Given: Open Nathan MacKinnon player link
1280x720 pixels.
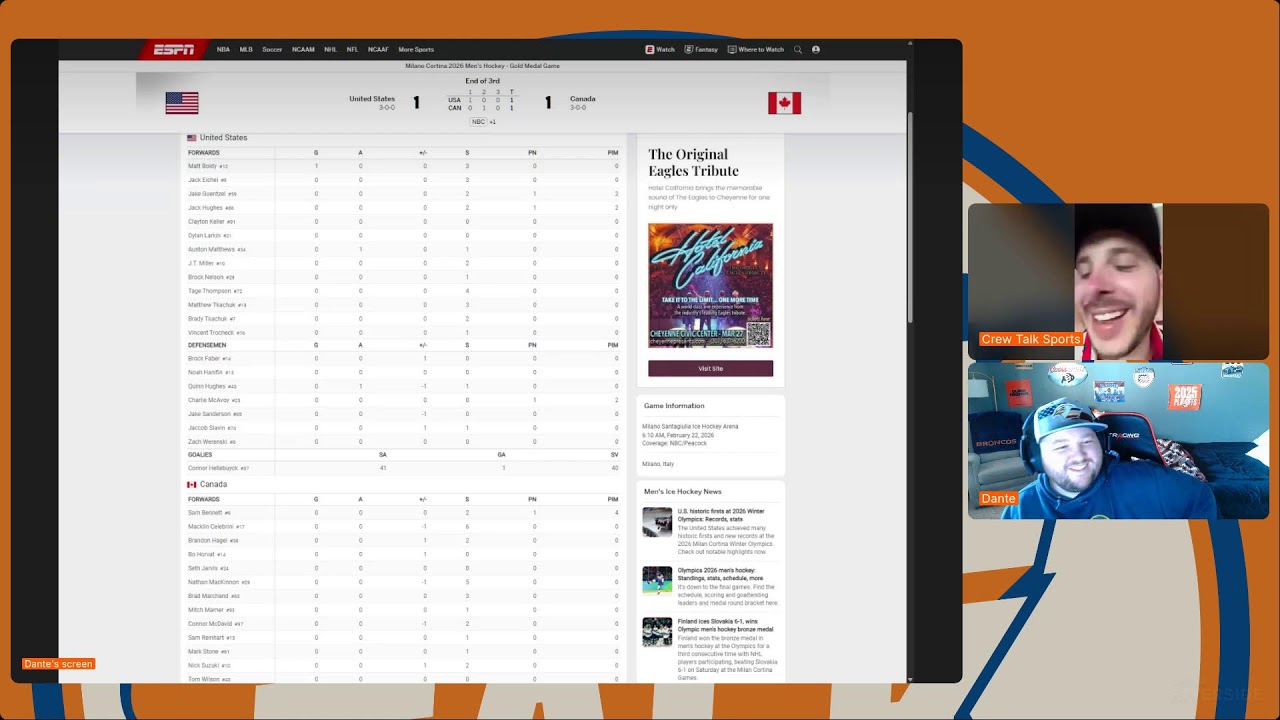Looking at the screenshot, I should (x=213, y=582).
